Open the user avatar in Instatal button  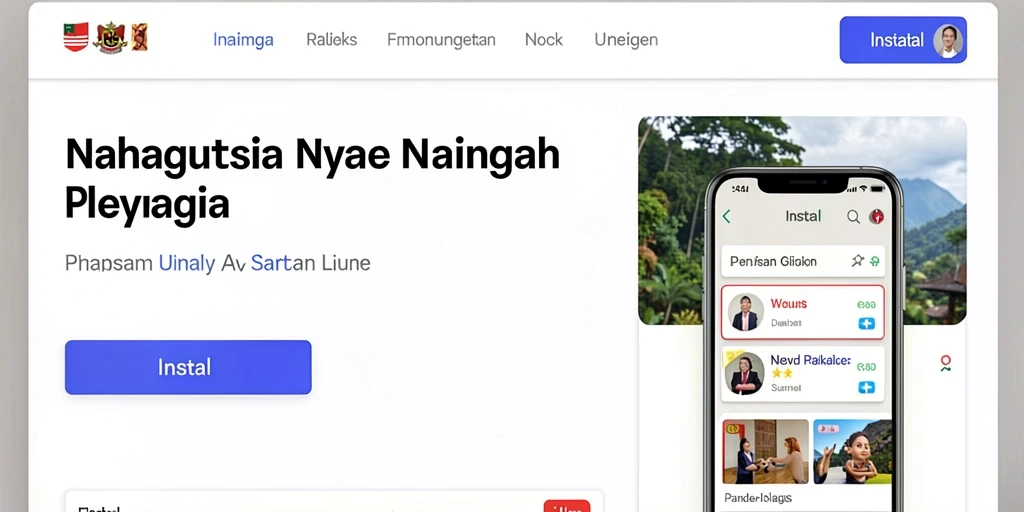[948, 40]
